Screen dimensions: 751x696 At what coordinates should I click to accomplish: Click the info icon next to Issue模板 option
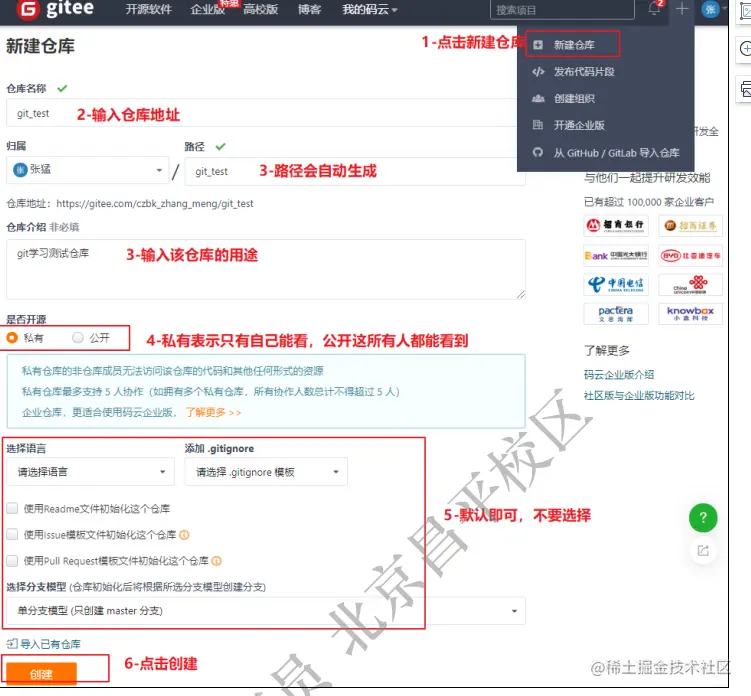click(x=184, y=535)
